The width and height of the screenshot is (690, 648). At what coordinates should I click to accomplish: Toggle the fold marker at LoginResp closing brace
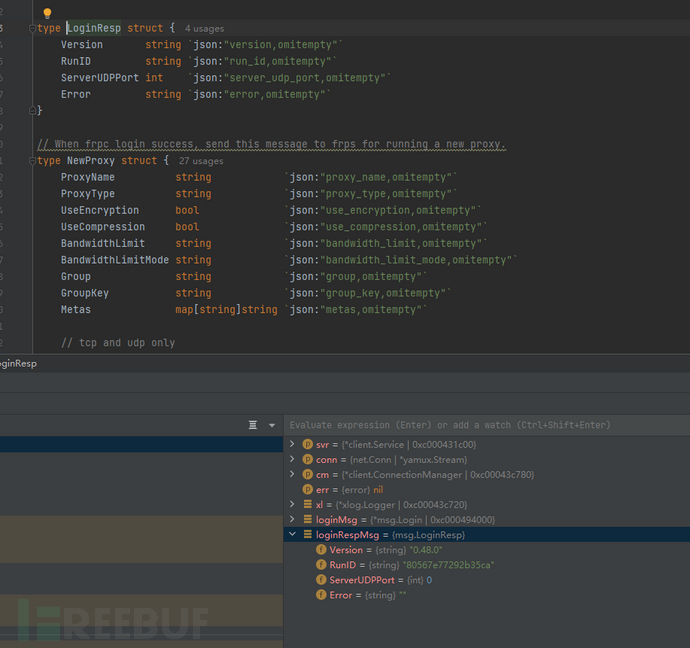[x=30, y=111]
